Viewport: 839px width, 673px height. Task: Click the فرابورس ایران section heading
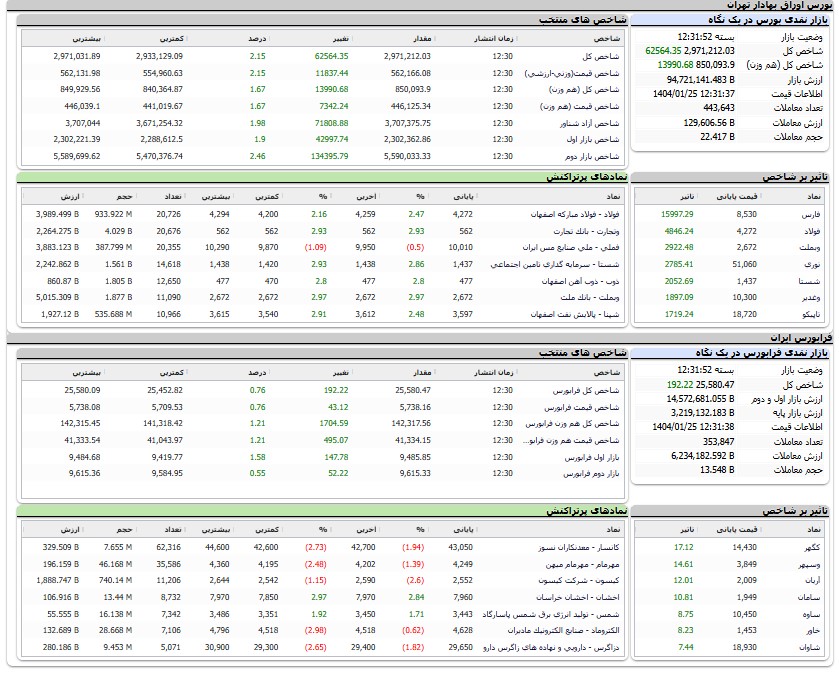(801, 338)
